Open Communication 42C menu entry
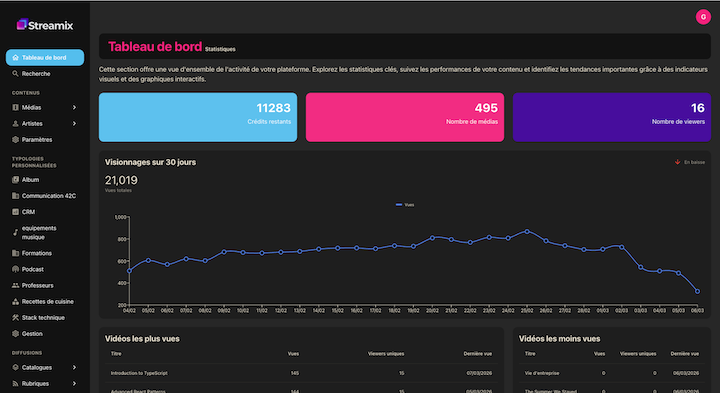Image resolution: width=720 pixels, height=393 pixels. coord(45,196)
